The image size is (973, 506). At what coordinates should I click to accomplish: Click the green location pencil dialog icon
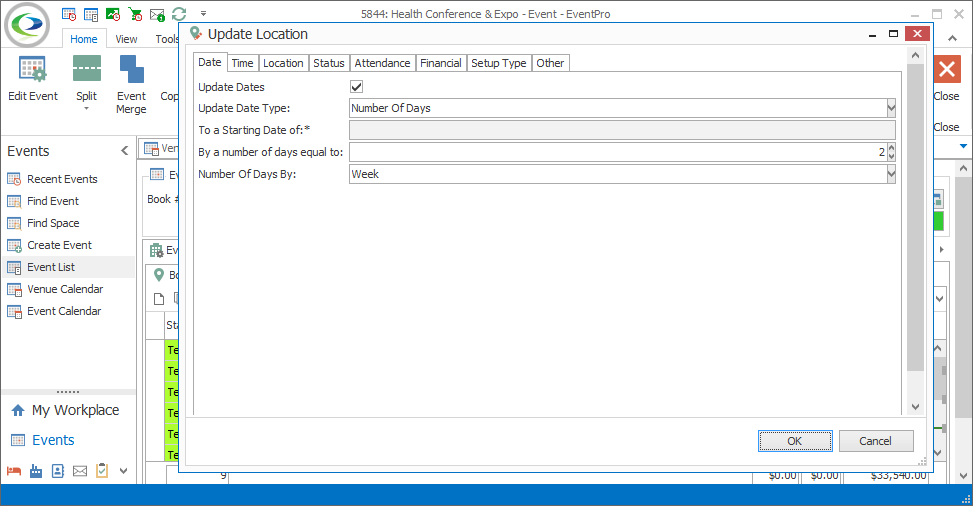point(196,34)
